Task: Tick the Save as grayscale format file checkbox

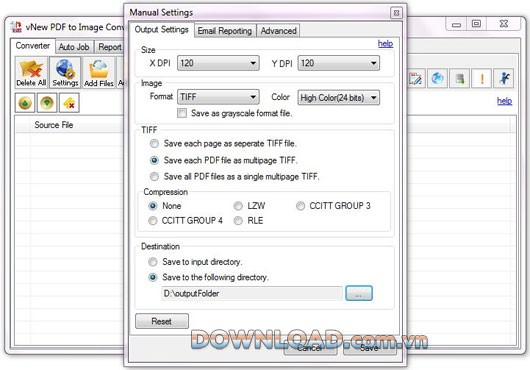Action: (182, 113)
